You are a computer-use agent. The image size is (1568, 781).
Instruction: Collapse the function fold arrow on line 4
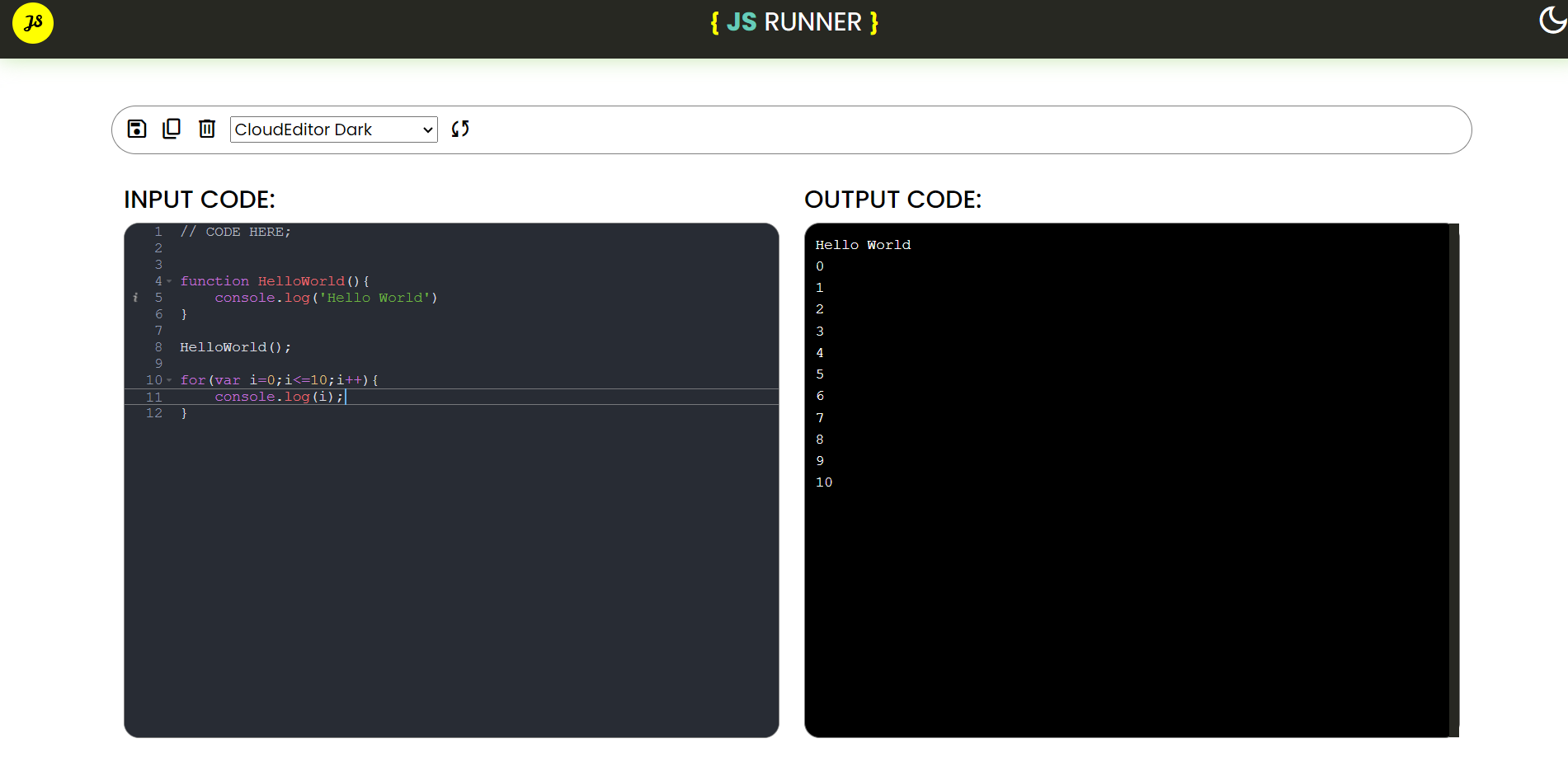tap(169, 281)
